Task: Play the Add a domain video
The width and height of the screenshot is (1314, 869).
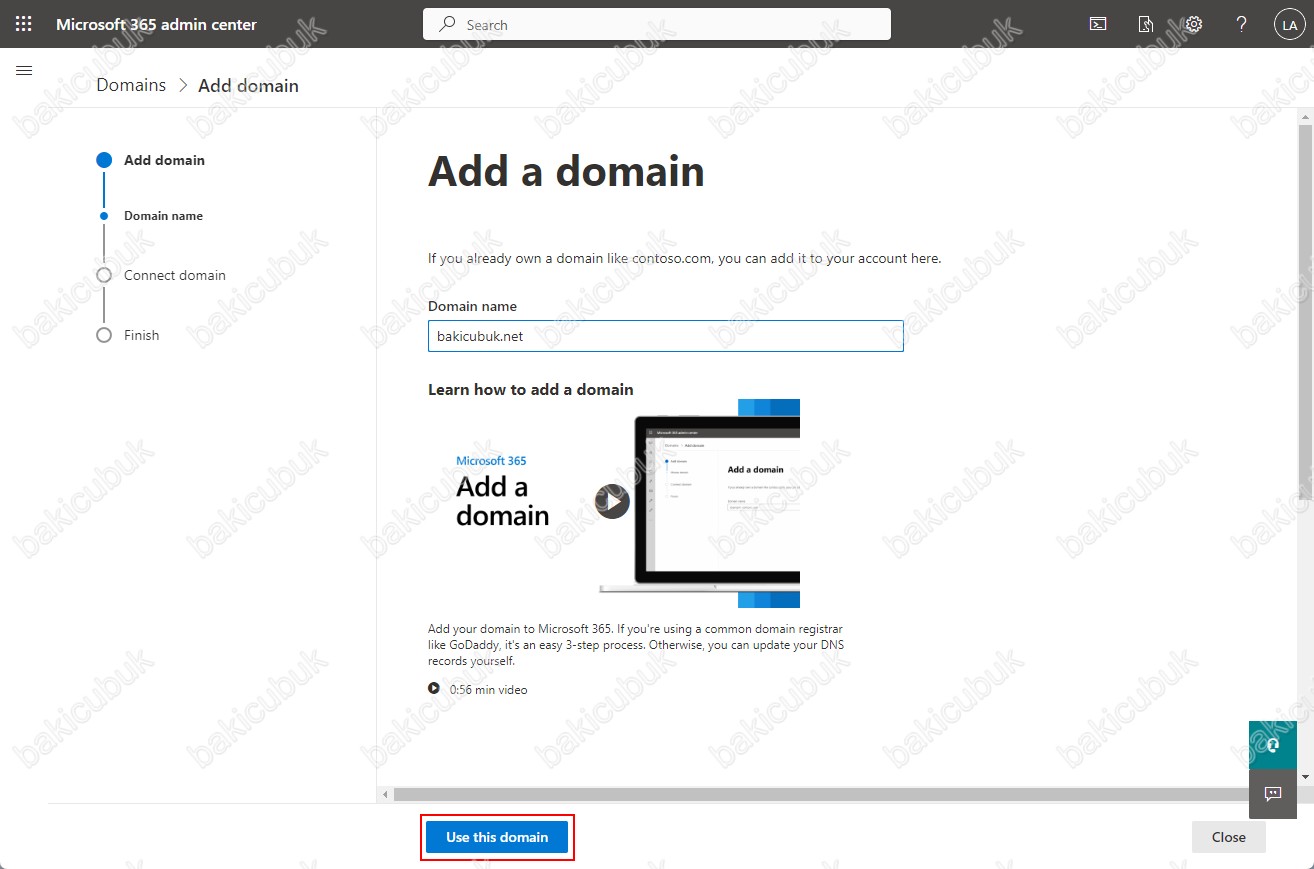Action: point(612,501)
